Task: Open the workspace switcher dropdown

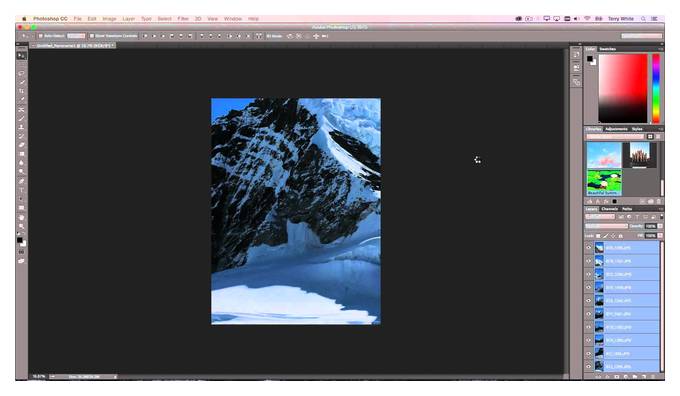Action: click(x=642, y=36)
